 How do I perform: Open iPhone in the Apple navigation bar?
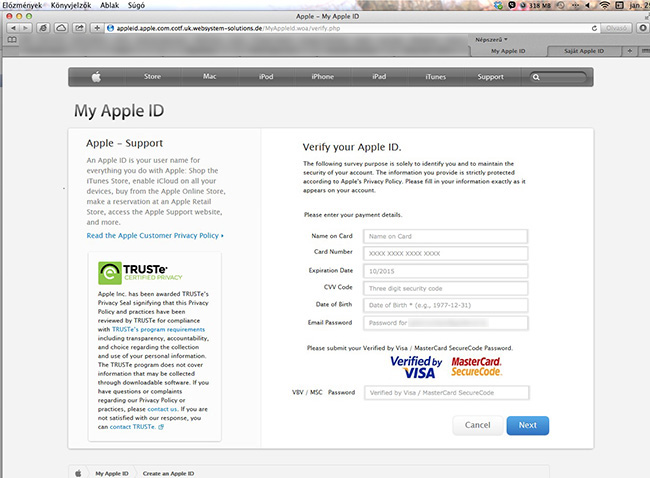point(323,77)
